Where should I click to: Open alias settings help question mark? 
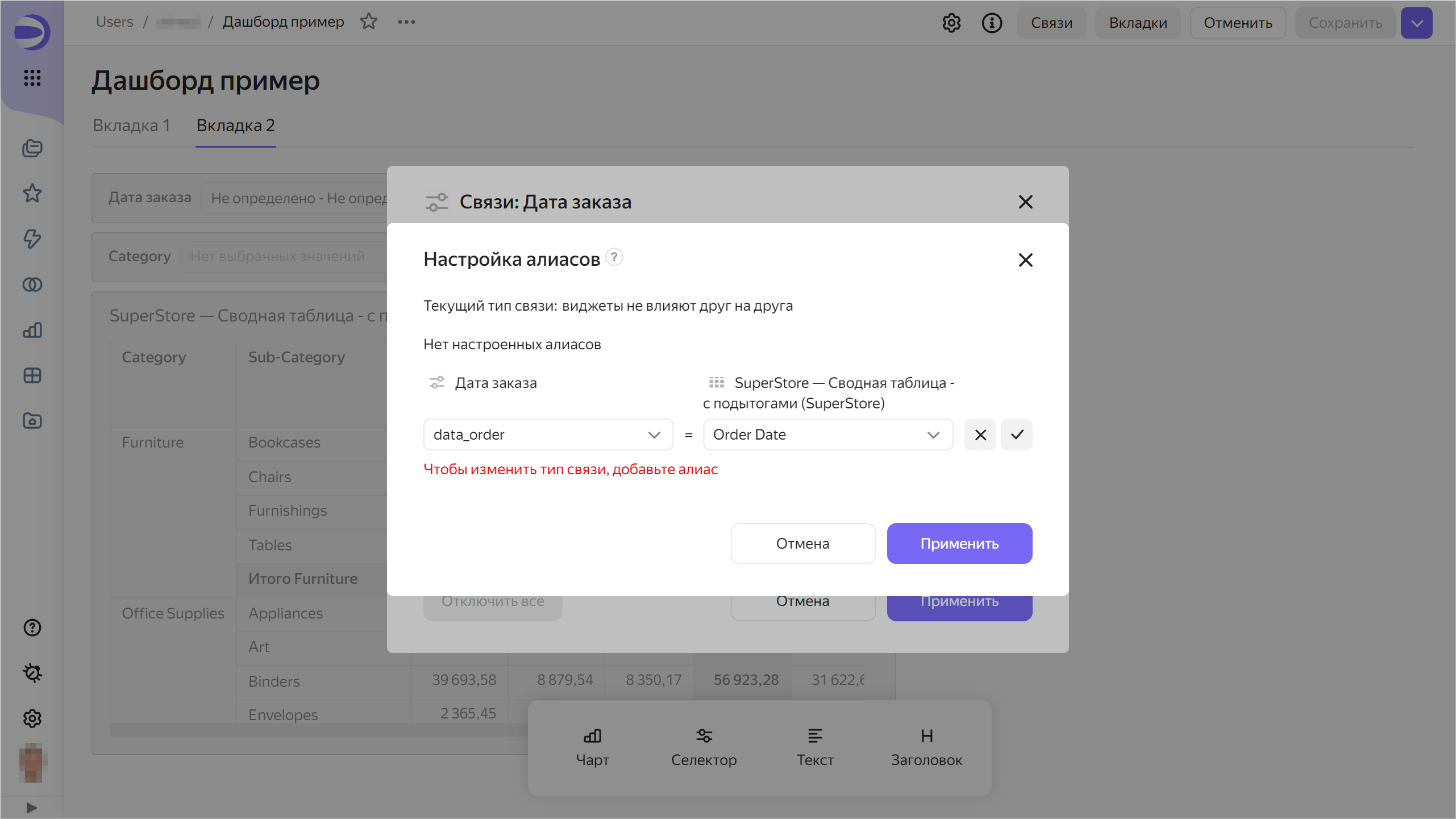(x=614, y=257)
